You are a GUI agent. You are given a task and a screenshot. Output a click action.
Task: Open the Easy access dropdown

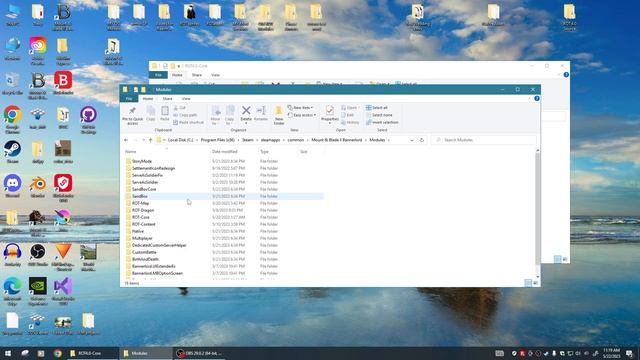coord(302,115)
